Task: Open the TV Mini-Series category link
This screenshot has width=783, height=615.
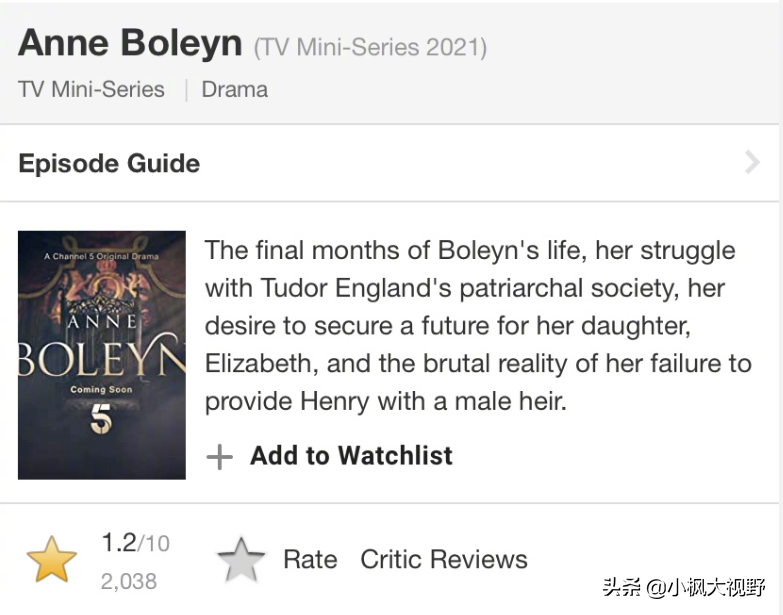Action: (91, 89)
